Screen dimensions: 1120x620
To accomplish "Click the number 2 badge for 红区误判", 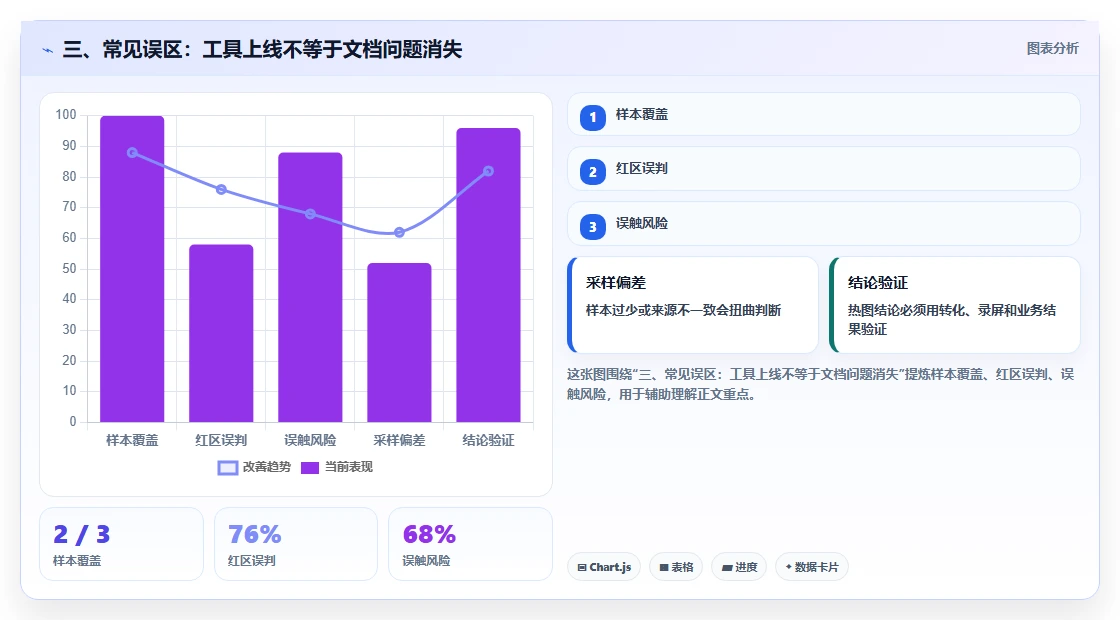I will click(592, 171).
